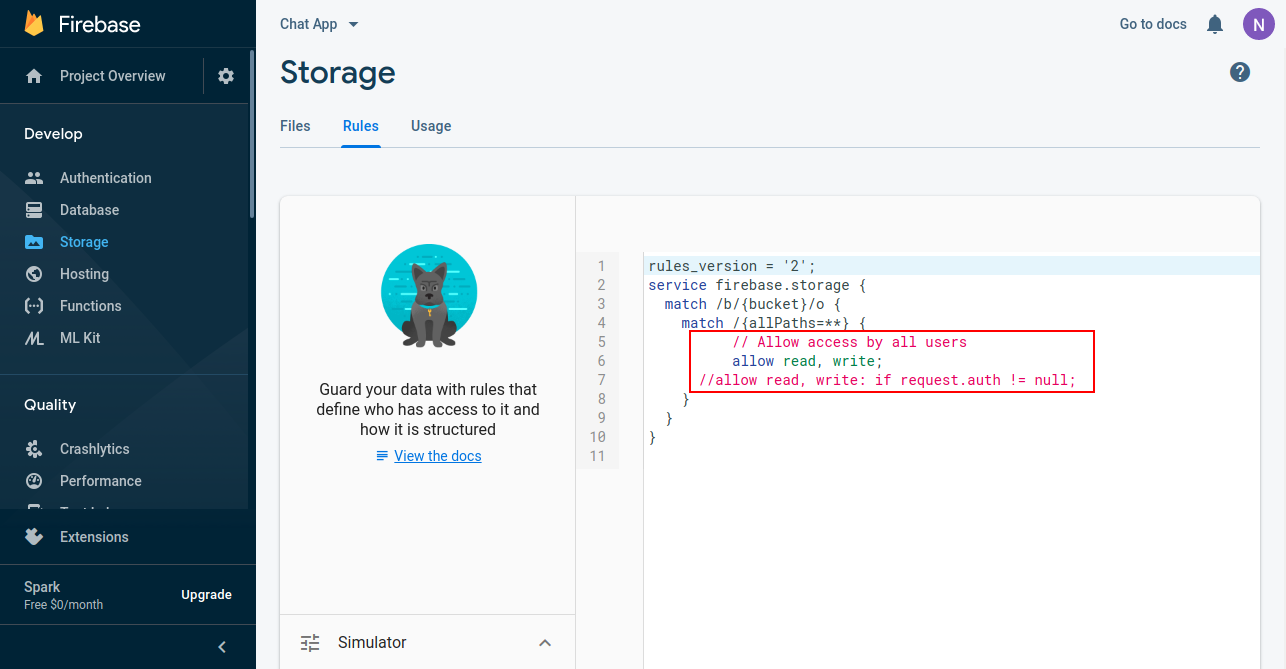Click code line rules_version = '2';
Image resolution: width=1286 pixels, height=669 pixels.
click(x=732, y=266)
